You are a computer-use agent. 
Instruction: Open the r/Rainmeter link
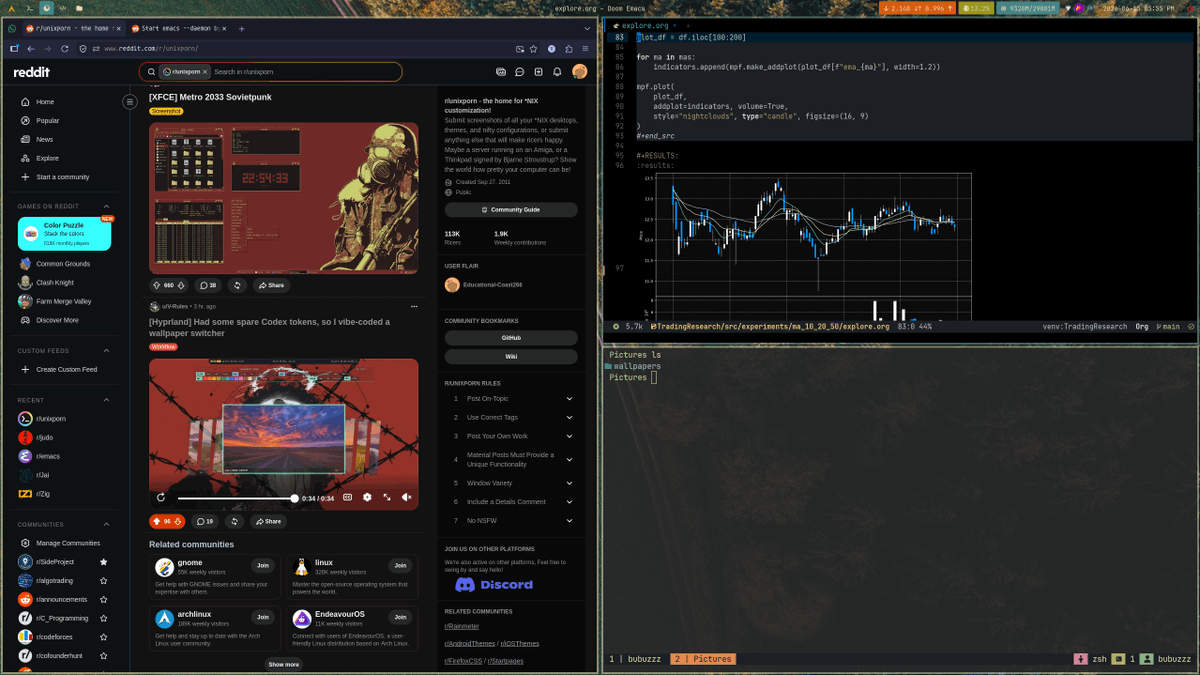point(462,626)
